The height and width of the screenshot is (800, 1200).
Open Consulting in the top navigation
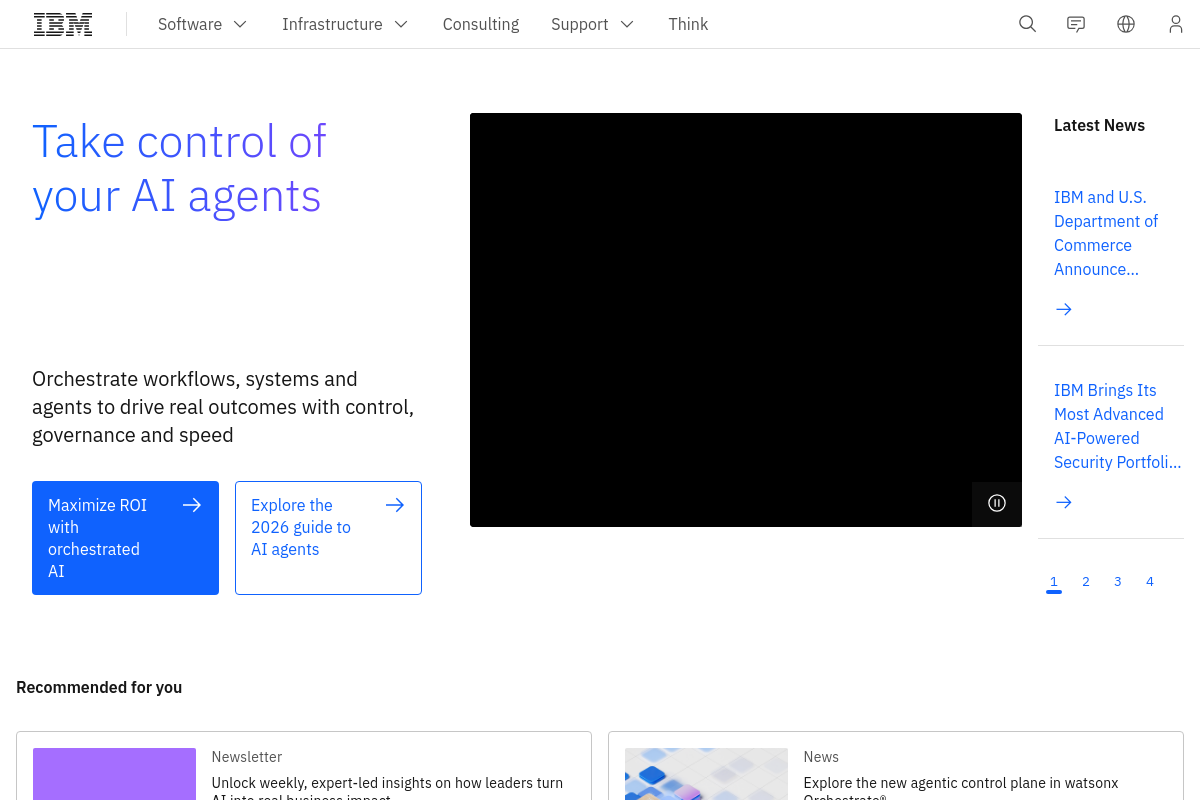click(481, 24)
